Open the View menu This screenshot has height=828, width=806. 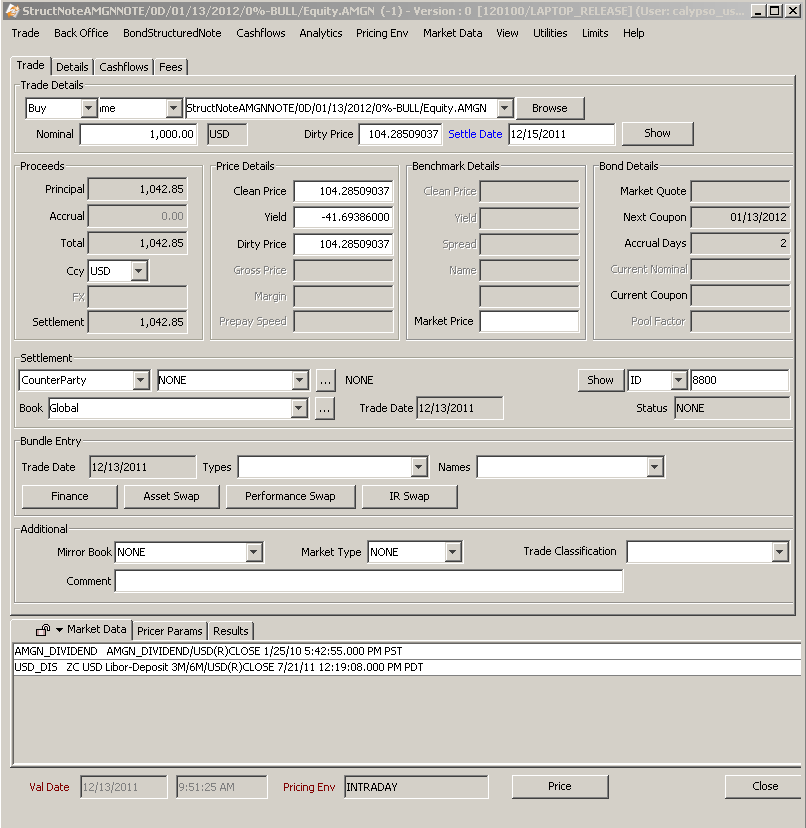[x=507, y=33]
